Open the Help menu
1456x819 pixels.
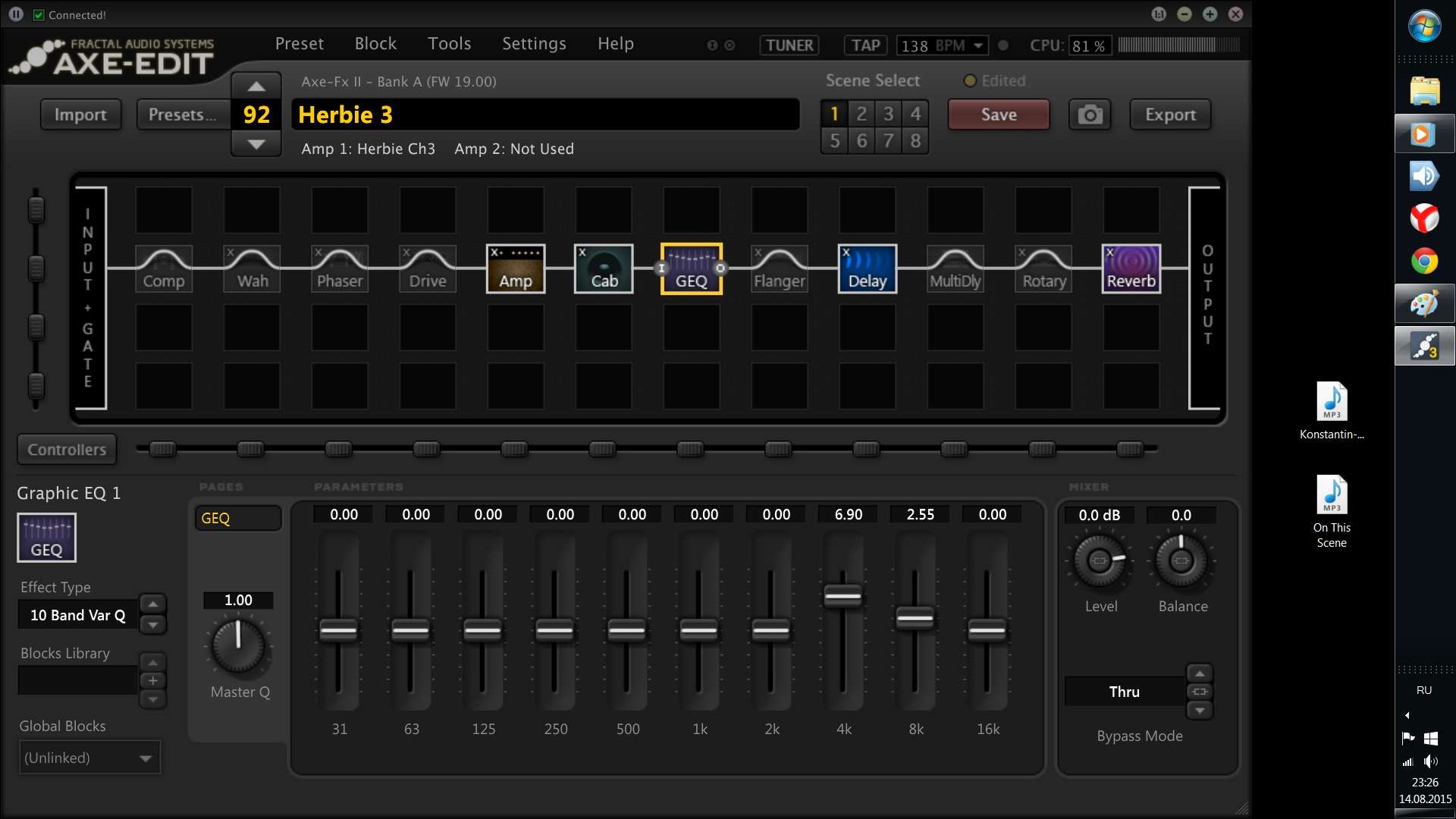(x=616, y=44)
